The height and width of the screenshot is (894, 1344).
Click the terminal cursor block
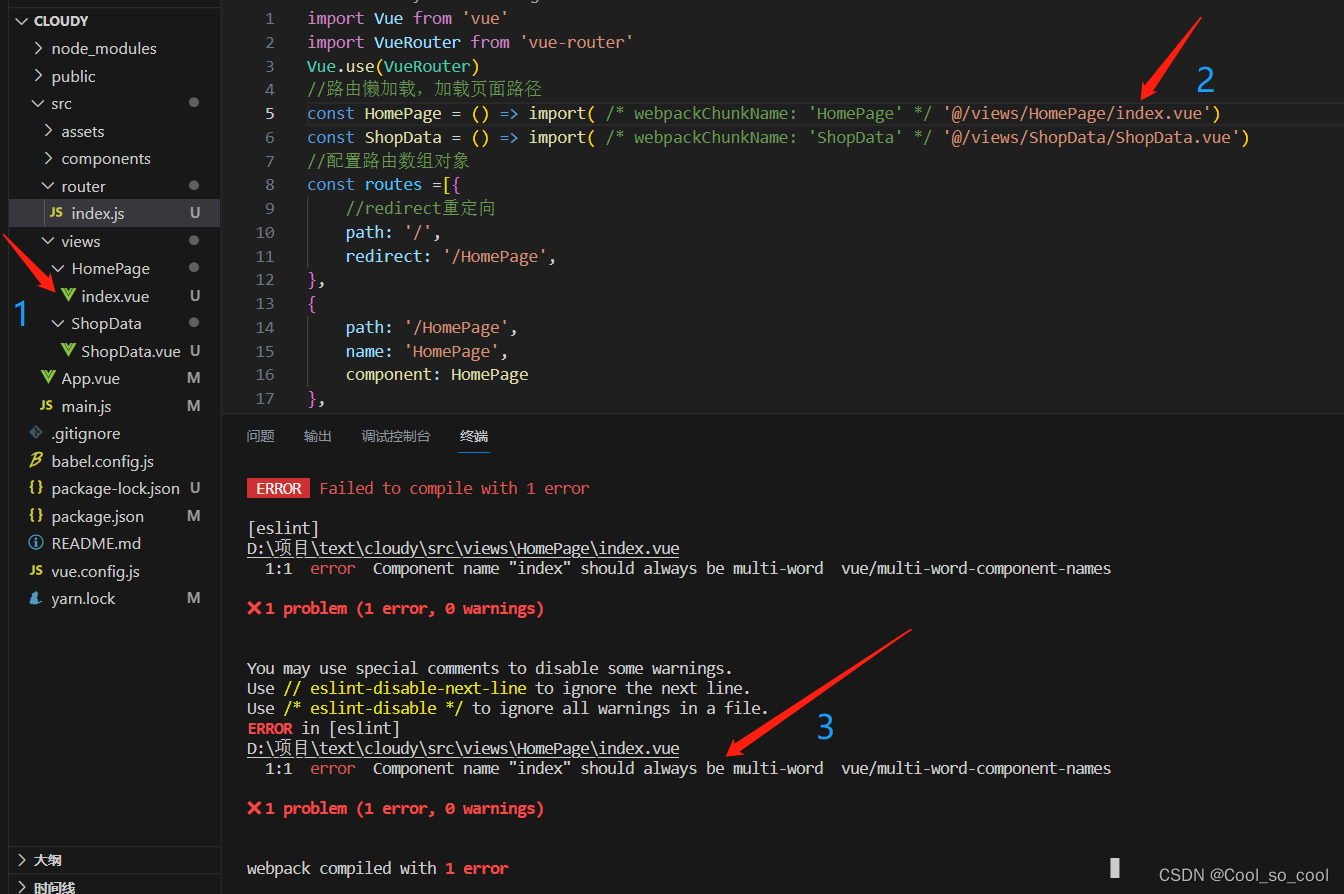coord(1115,867)
